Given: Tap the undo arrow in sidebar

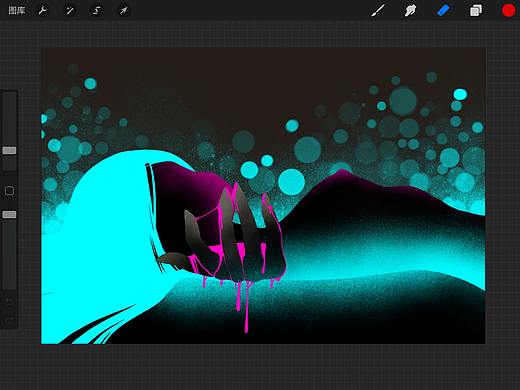Looking at the screenshot, I should pos(9,302).
